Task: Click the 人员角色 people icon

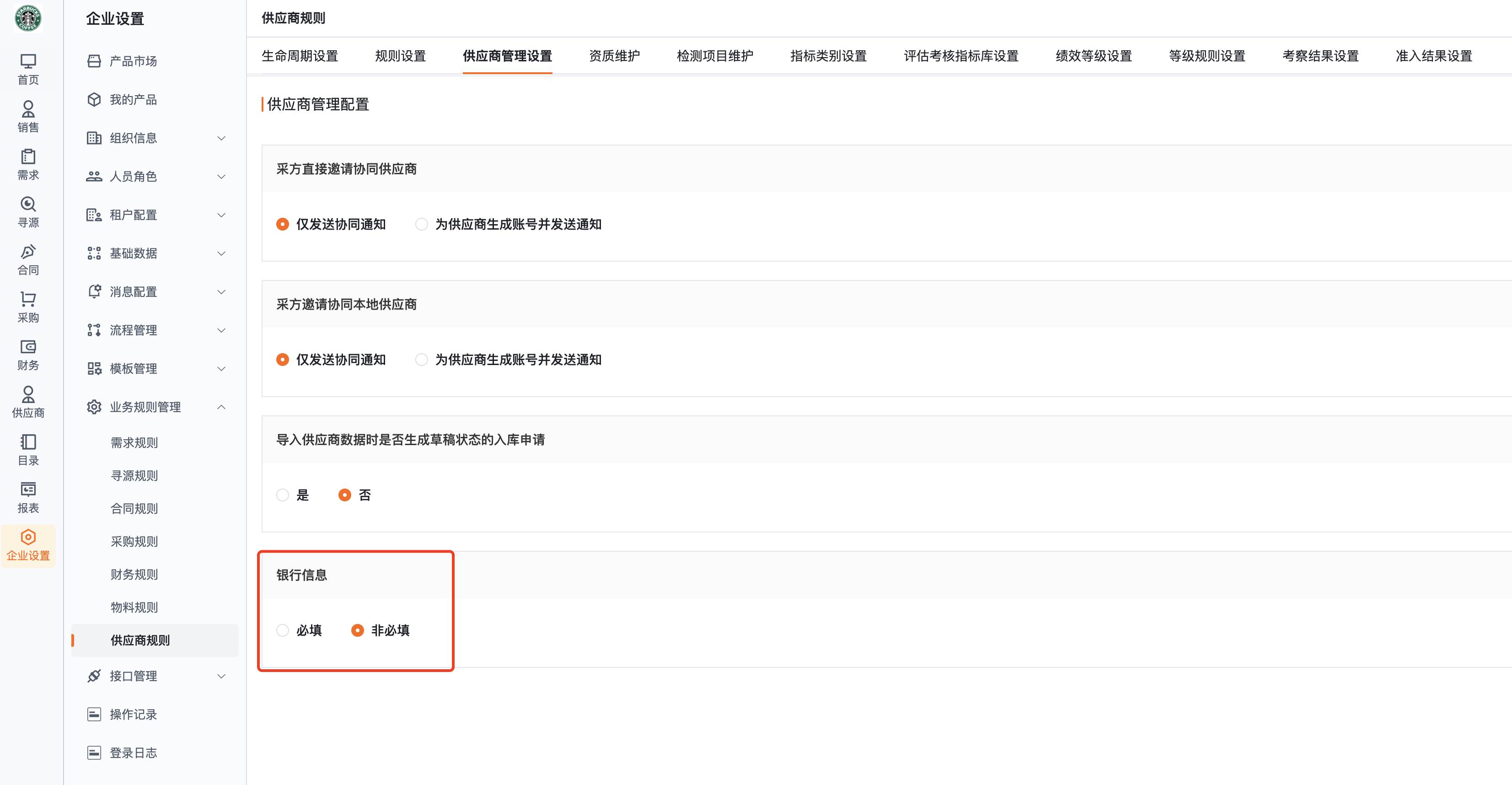Action: (94, 176)
